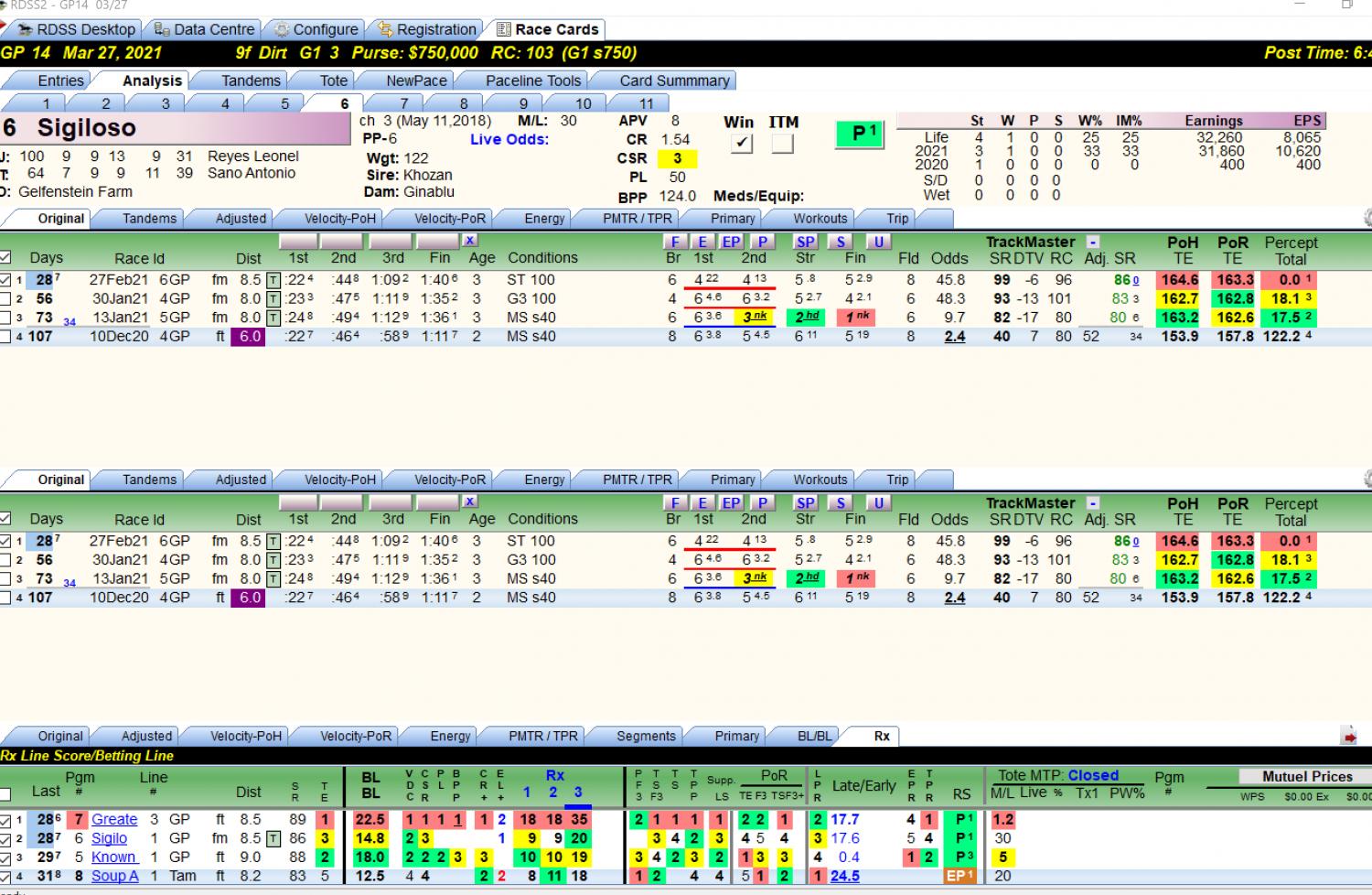
Task: Select horse number 1 tab
Action: (46, 103)
